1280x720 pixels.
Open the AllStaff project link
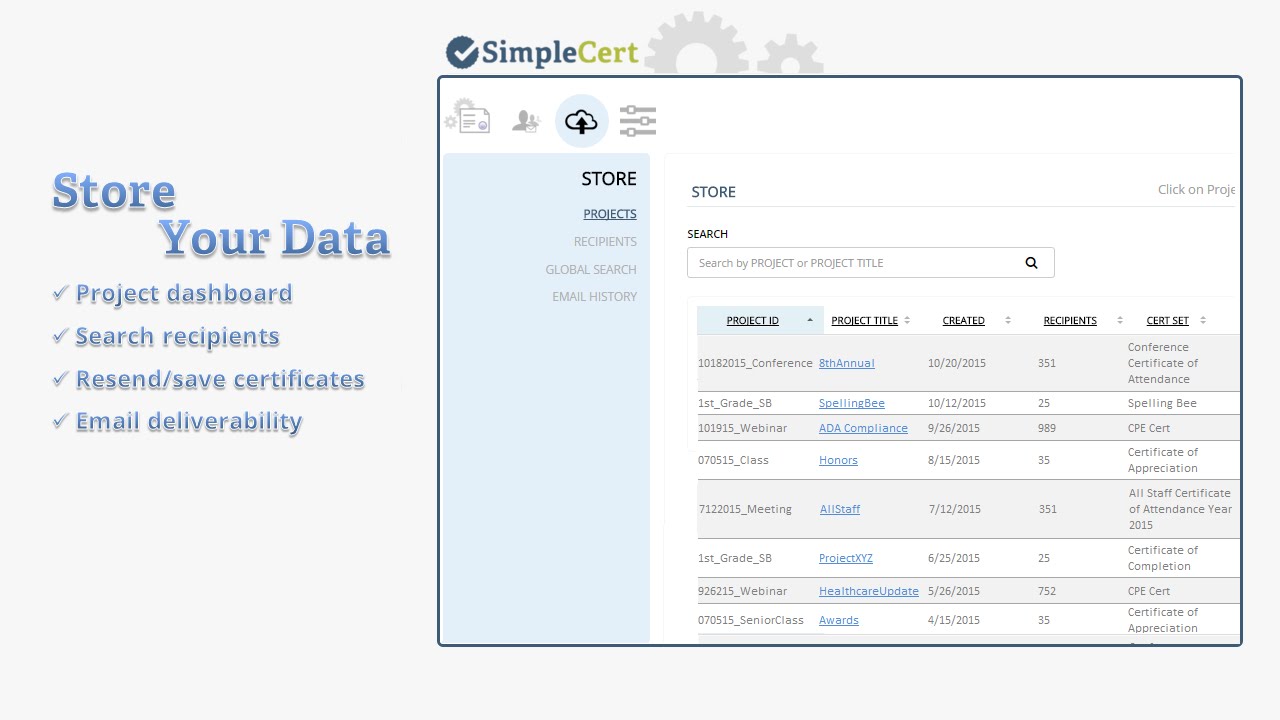point(840,509)
